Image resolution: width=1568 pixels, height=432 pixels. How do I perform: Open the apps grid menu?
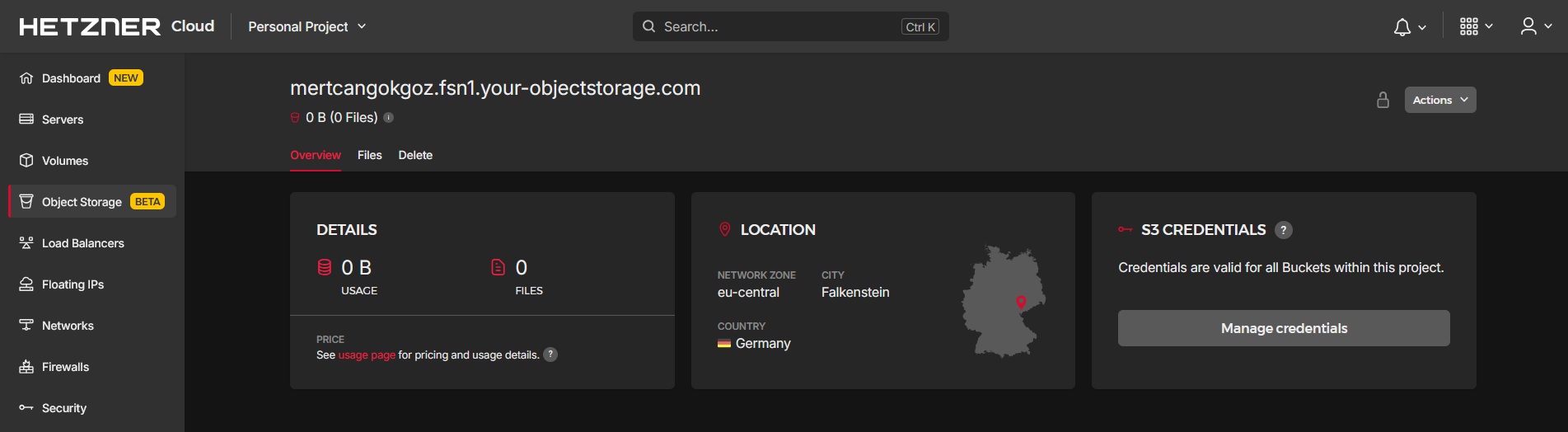point(1476,27)
